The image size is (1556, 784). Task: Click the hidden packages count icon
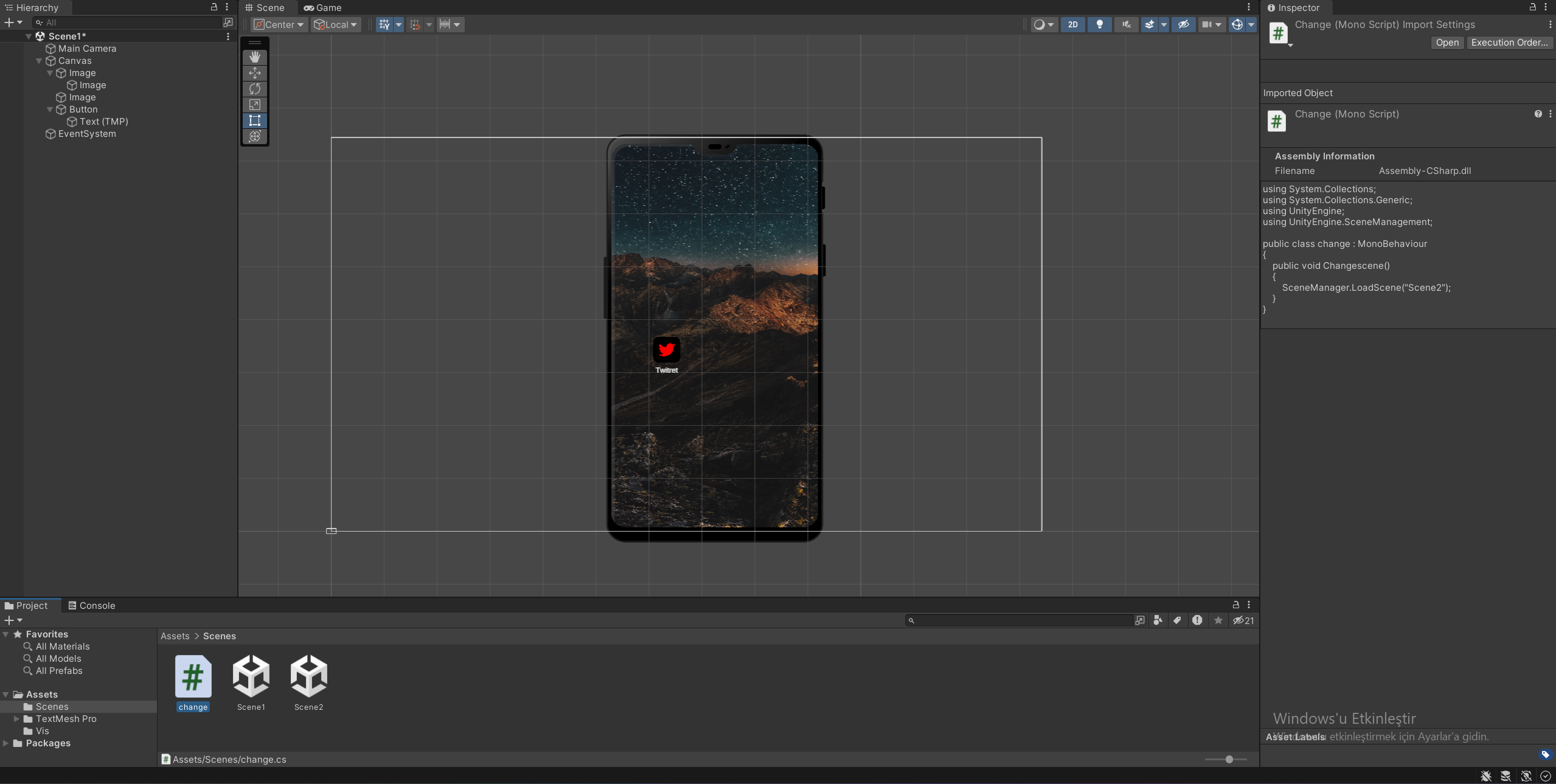[x=1243, y=620]
